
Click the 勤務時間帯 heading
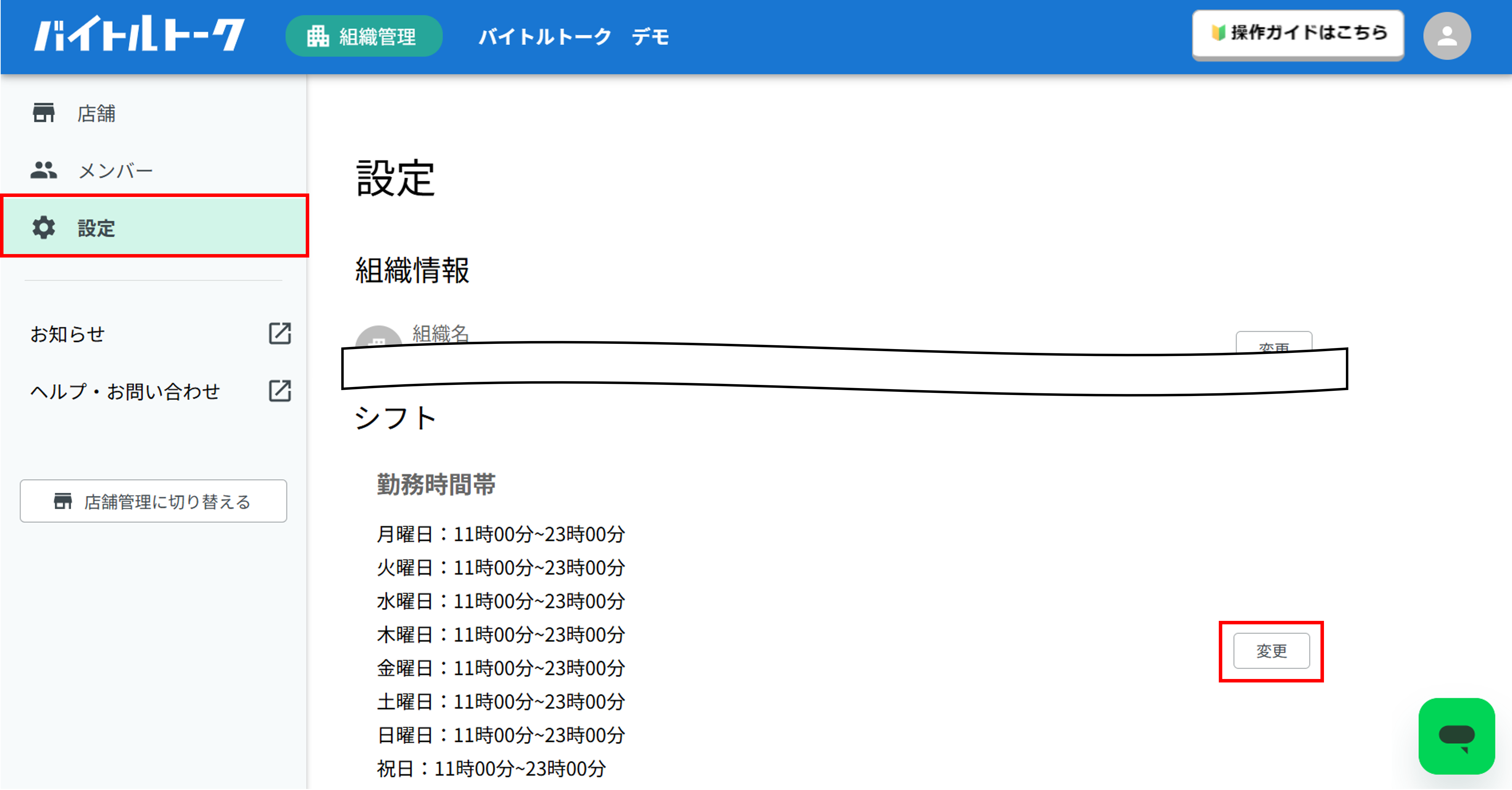click(x=436, y=485)
